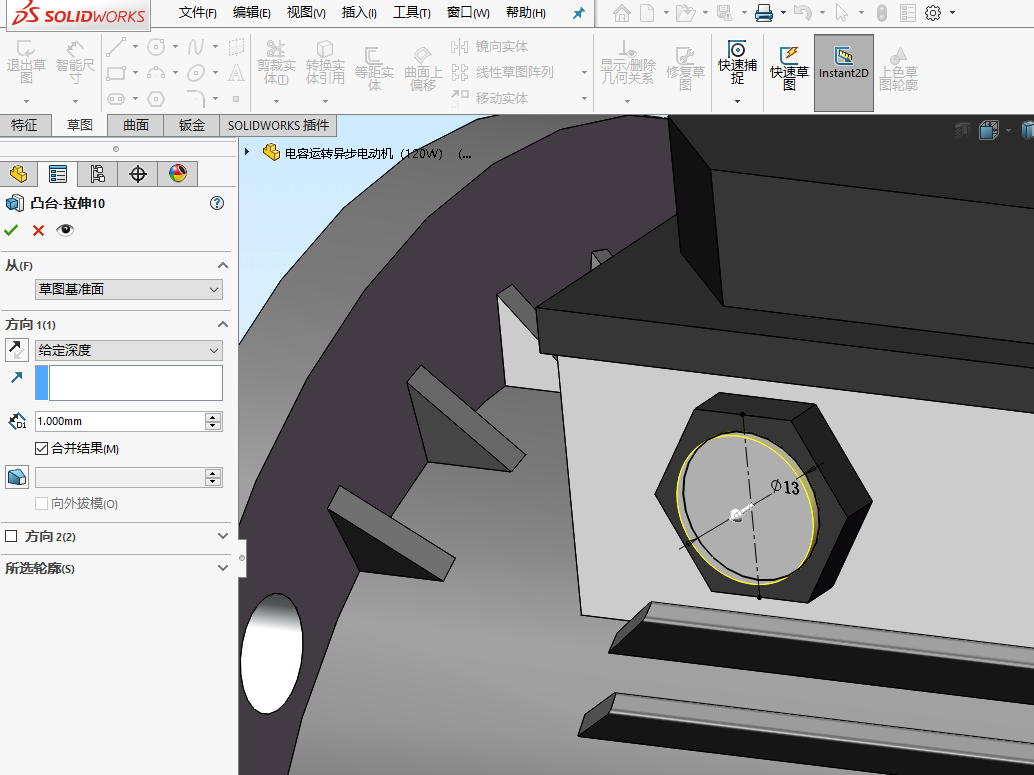Pin the menu bar with pushpin
Image resolution: width=1034 pixels, height=775 pixels.
[578, 13]
